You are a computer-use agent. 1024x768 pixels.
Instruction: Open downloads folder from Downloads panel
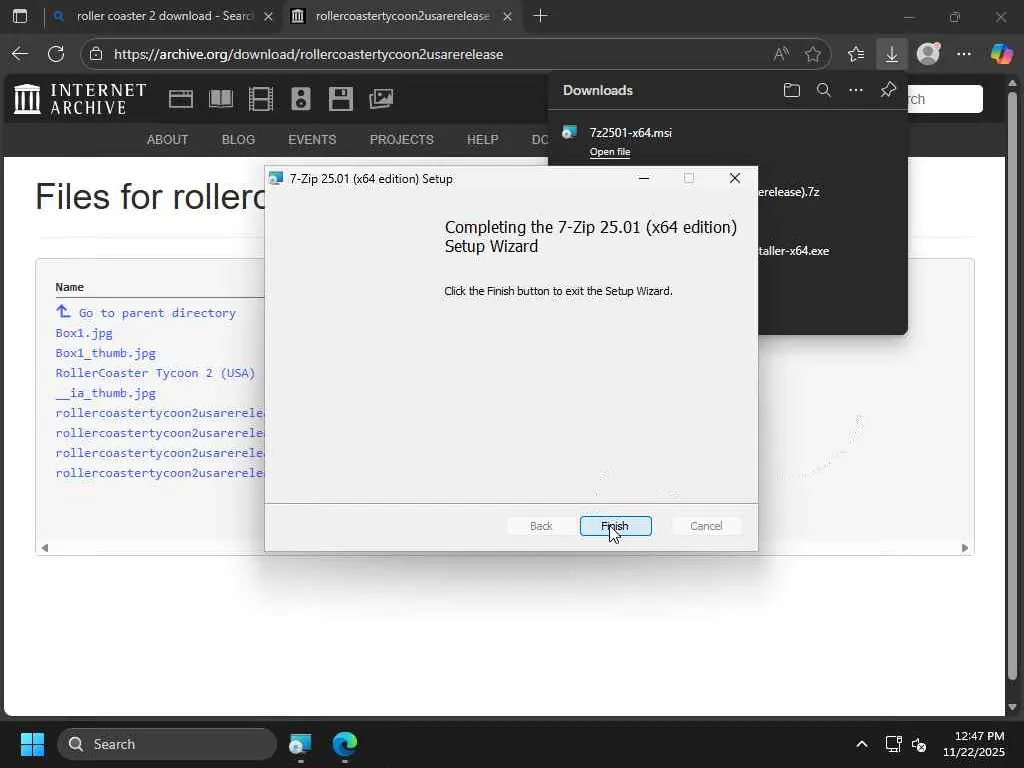point(792,90)
